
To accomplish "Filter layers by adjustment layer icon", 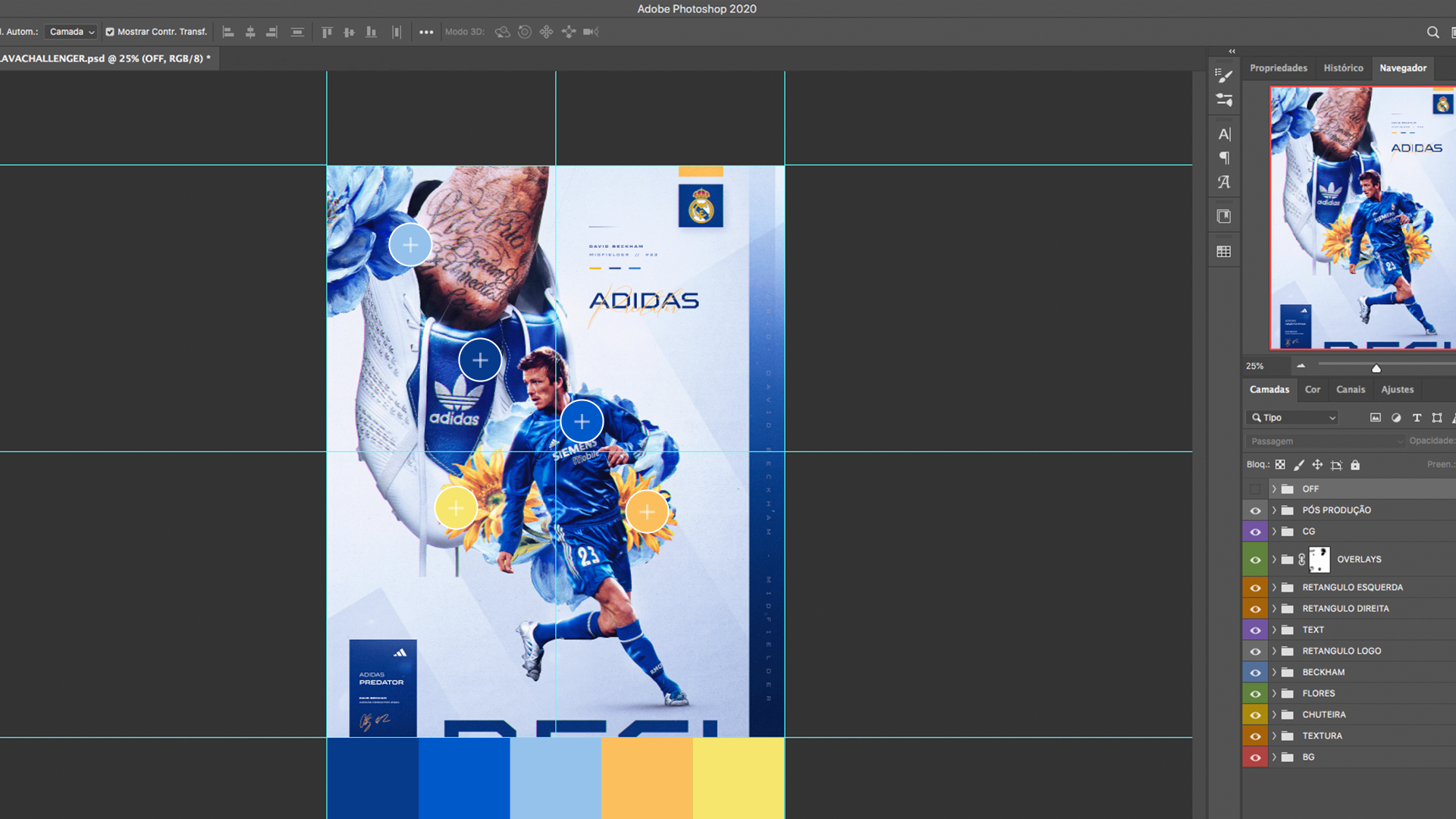I will pos(1396,418).
